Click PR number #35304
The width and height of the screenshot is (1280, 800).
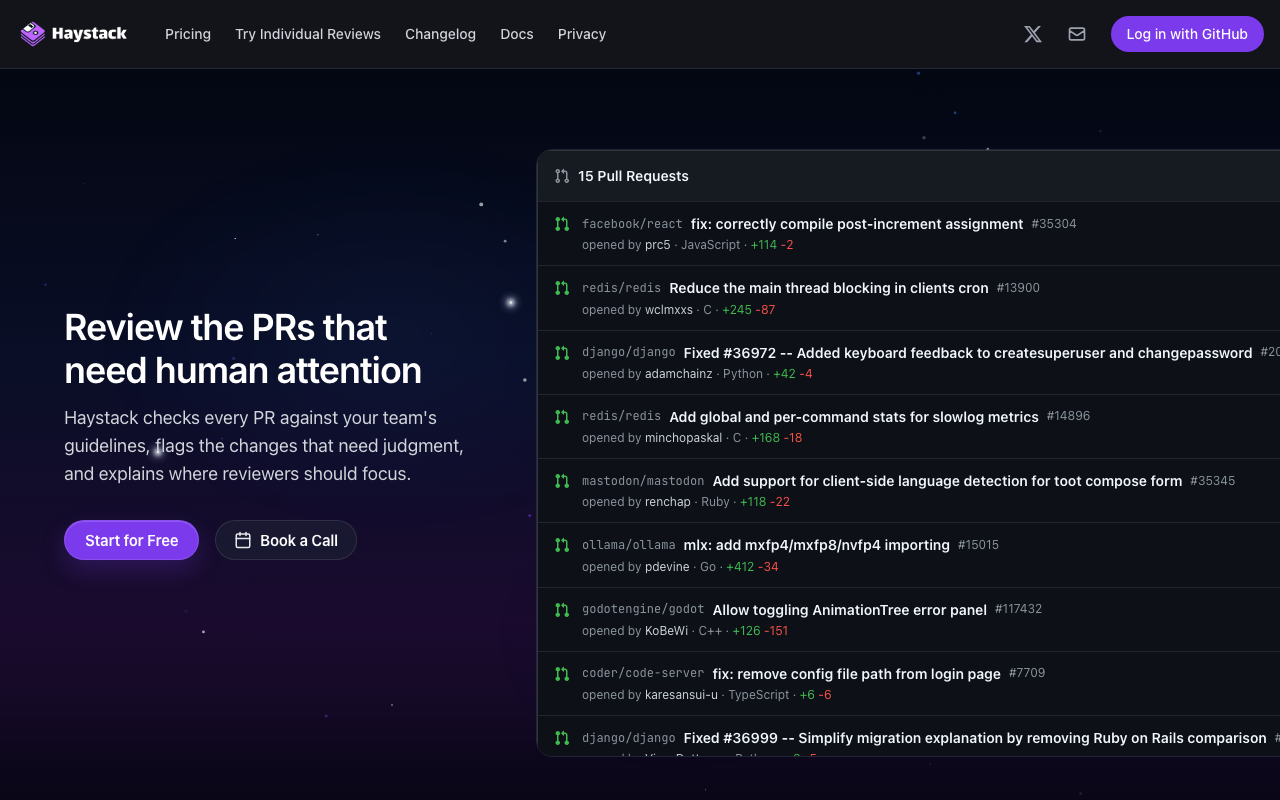[1054, 224]
